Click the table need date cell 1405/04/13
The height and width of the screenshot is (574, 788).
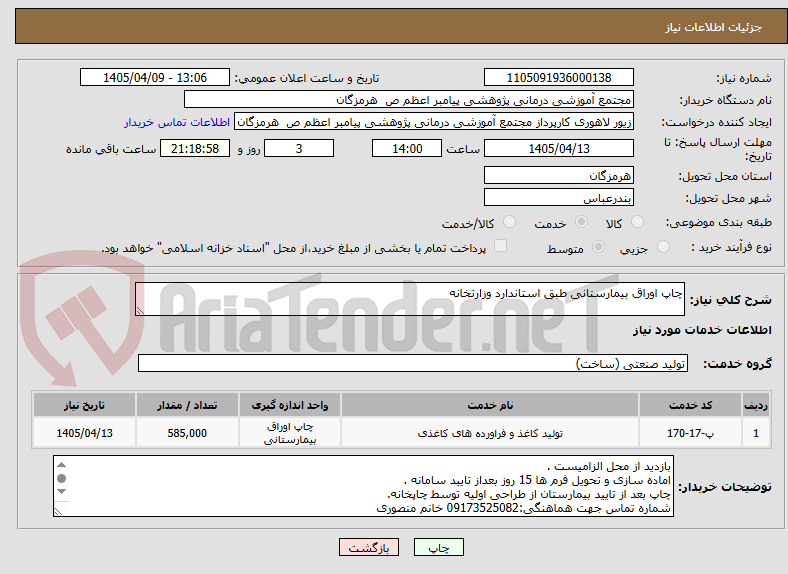[84, 433]
